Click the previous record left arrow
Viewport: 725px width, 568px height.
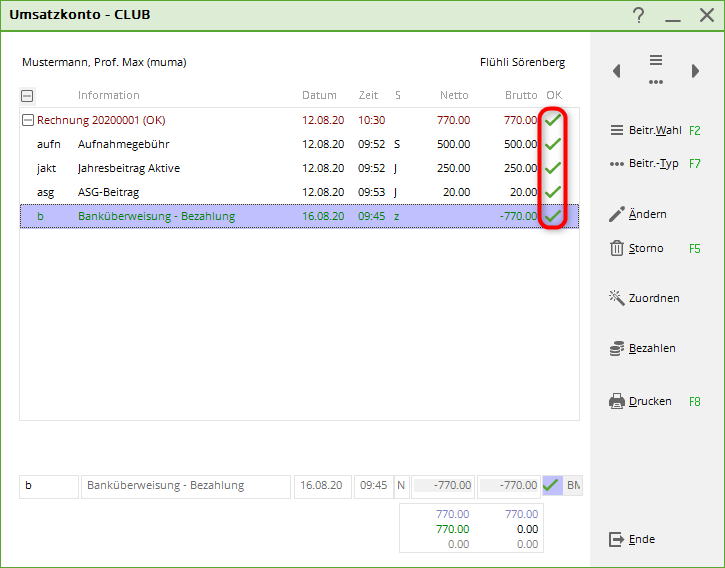point(617,71)
